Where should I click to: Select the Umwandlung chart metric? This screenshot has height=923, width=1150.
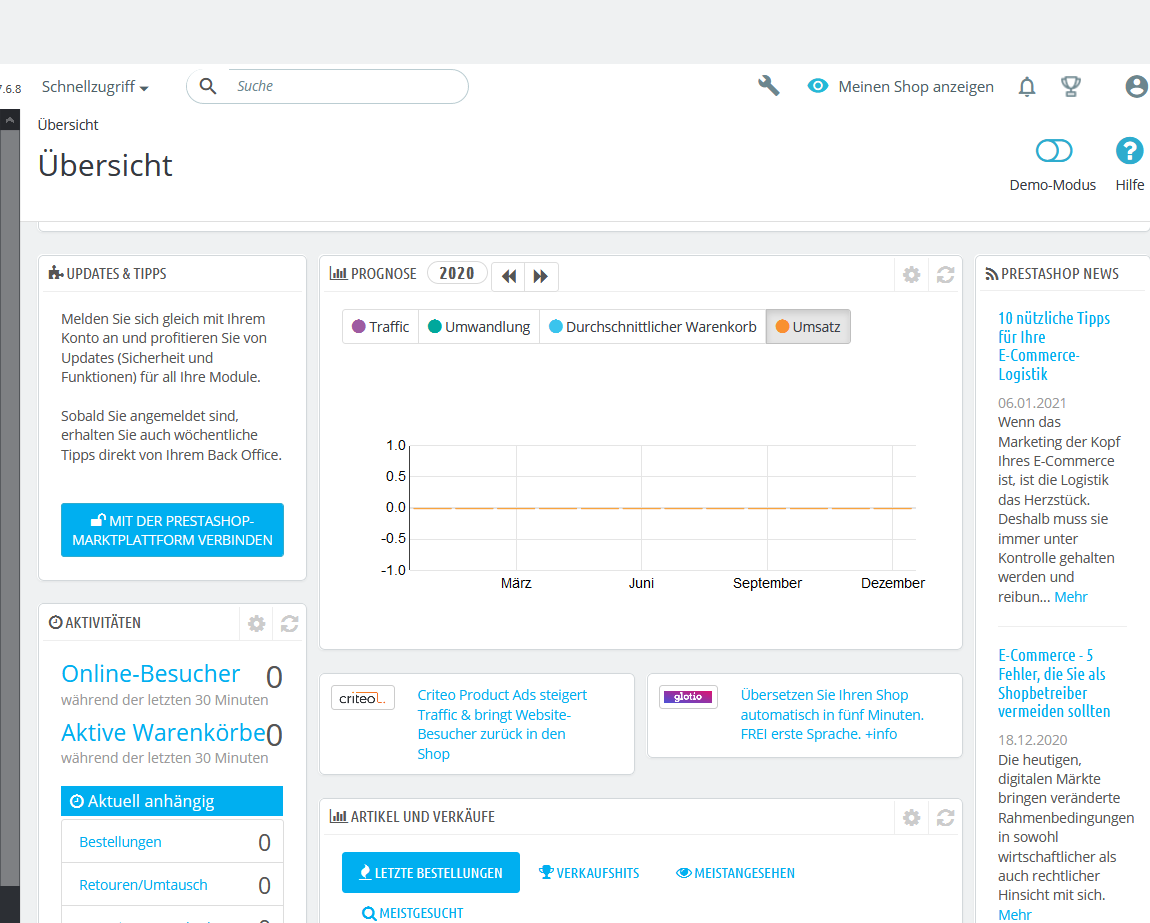click(479, 326)
